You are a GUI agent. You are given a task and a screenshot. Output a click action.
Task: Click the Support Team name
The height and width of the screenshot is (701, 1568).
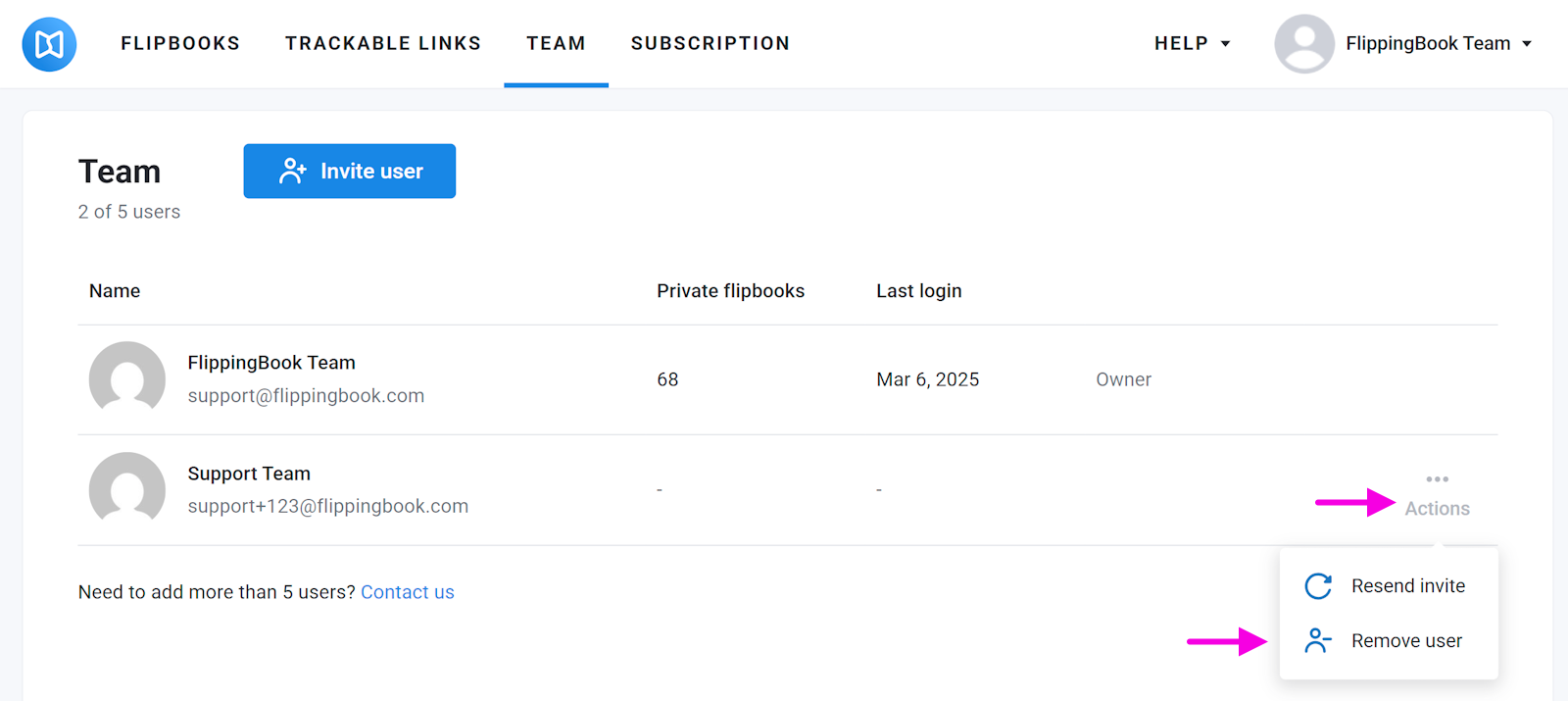pos(249,474)
